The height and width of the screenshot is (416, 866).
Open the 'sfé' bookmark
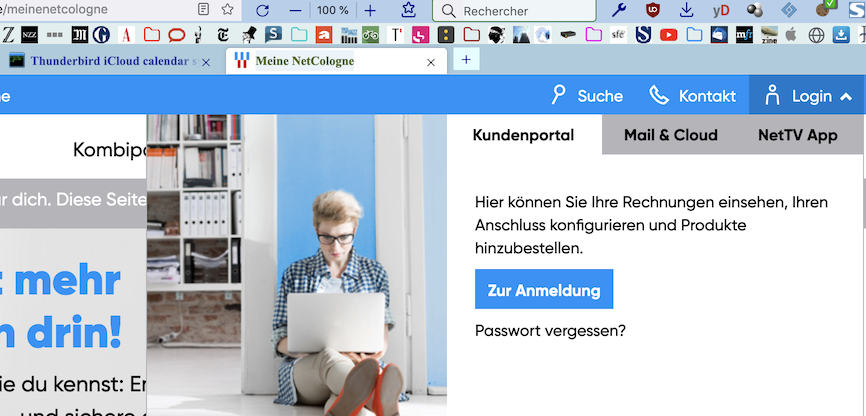[618, 35]
